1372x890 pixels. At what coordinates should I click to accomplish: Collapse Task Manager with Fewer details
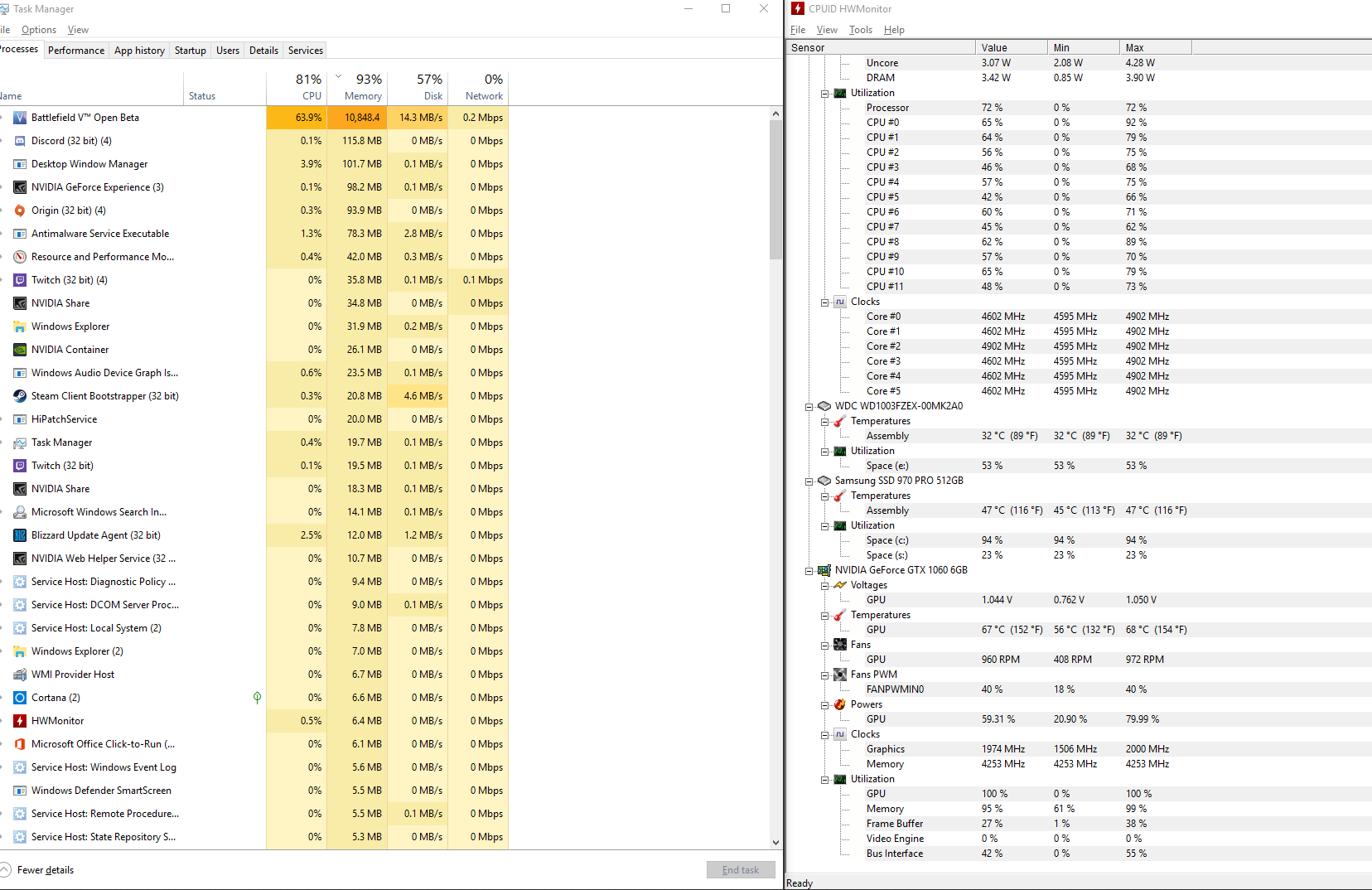[x=38, y=870]
